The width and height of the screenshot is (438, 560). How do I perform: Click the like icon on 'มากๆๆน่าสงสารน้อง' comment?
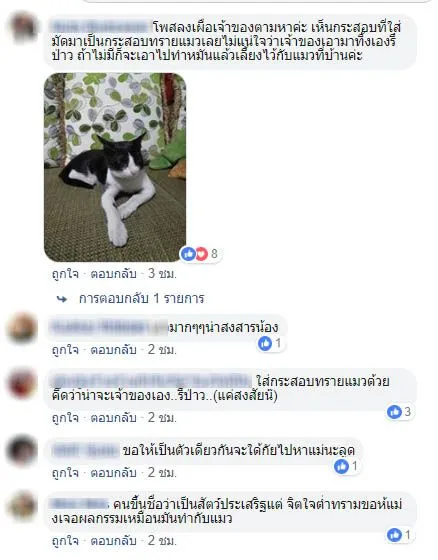265,344
